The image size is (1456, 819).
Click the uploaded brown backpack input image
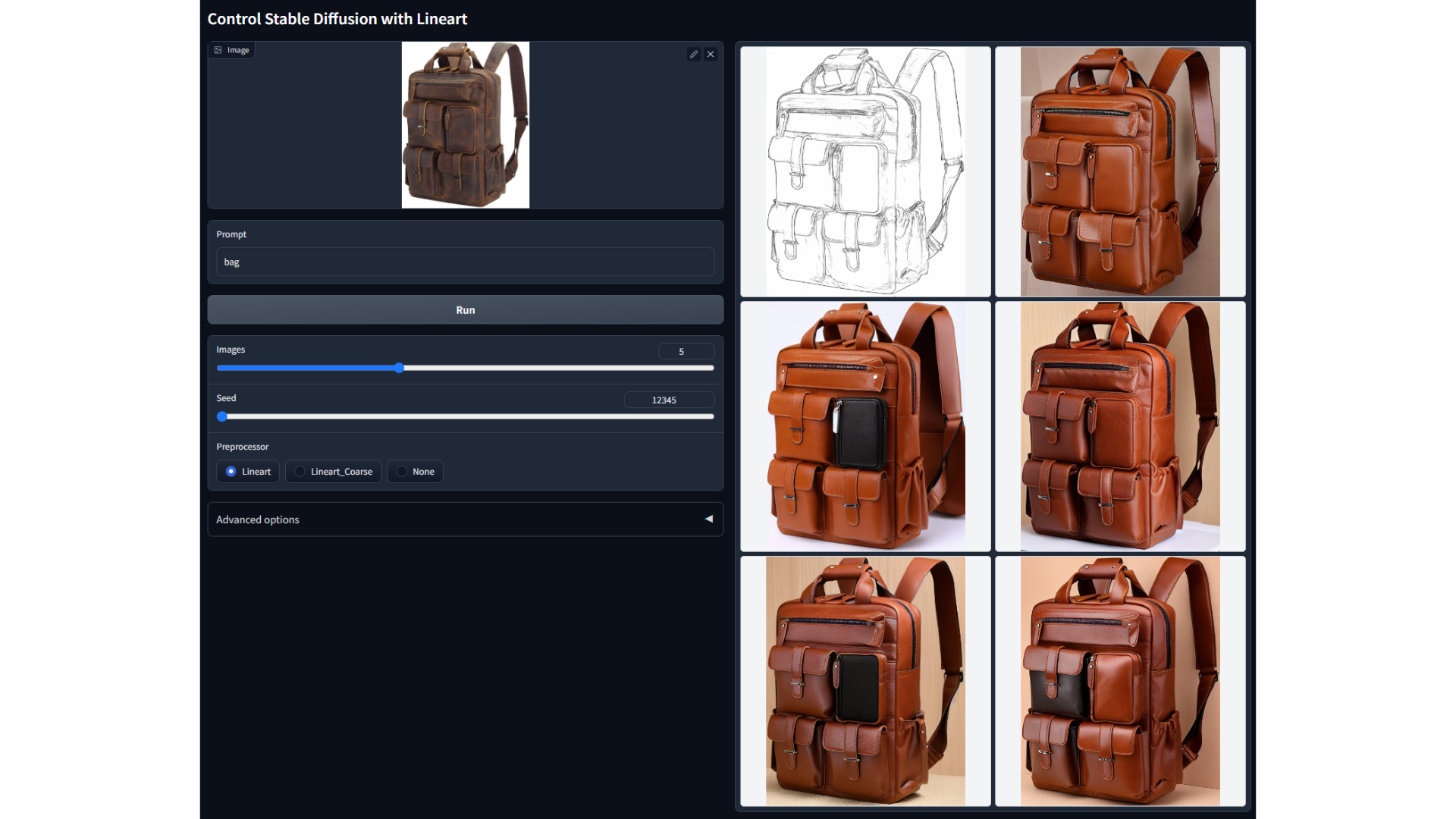coord(465,125)
